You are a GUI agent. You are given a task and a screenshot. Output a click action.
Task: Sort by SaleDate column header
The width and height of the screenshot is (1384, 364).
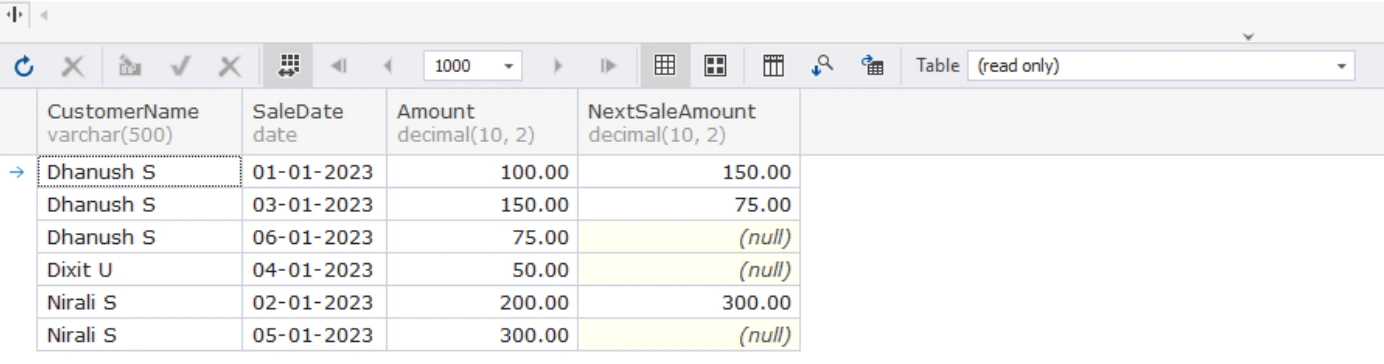pyautogui.click(x=314, y=122)
